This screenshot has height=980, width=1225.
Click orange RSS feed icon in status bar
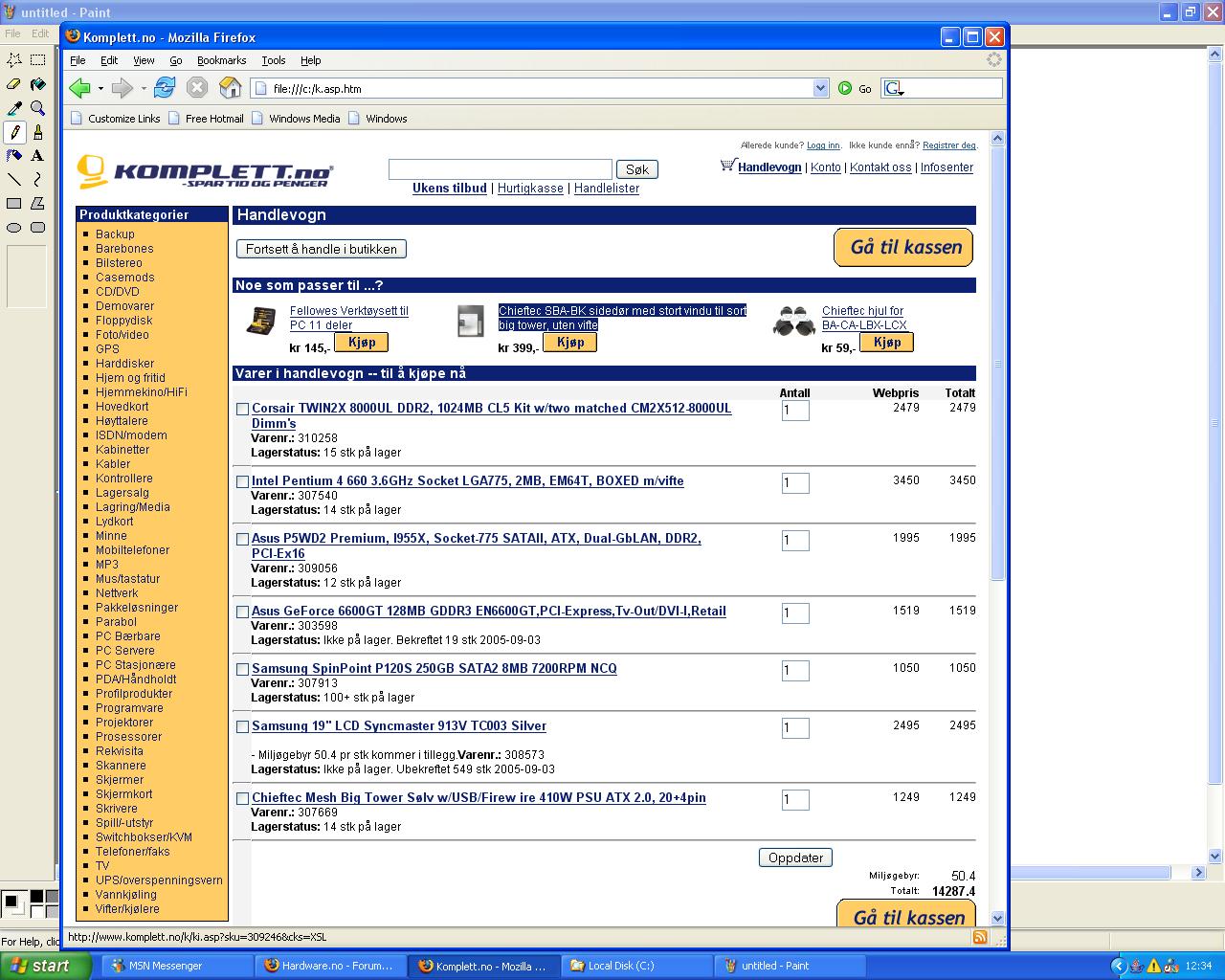pyautogui.click(x=980, y=937)
